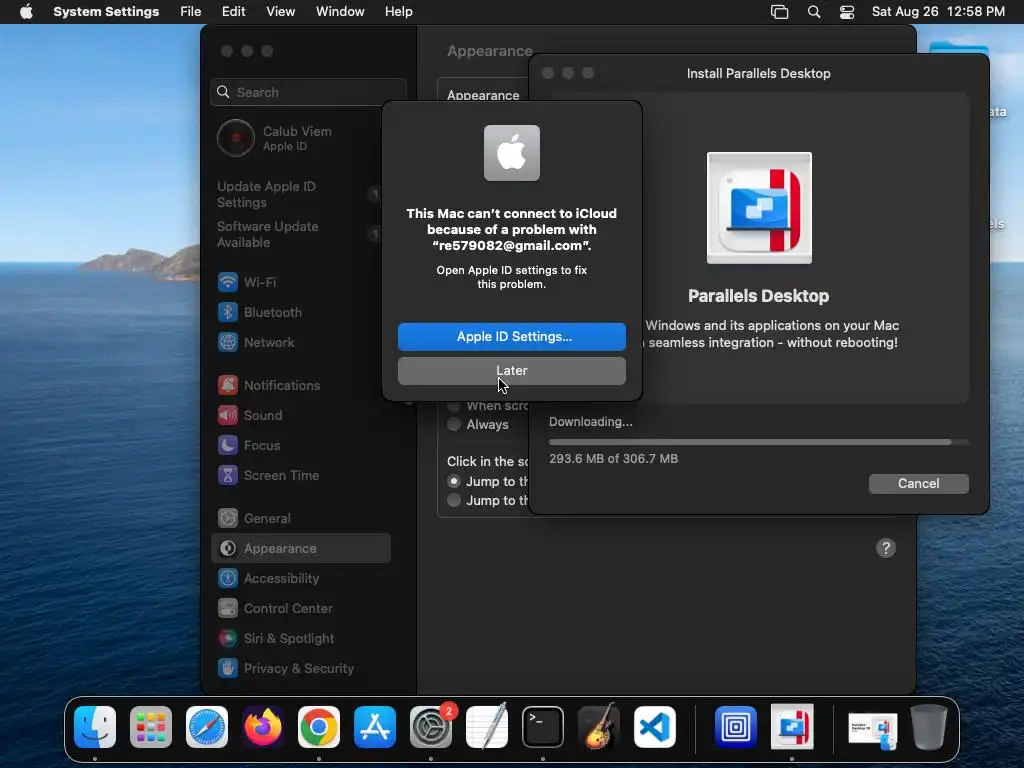Image resolution: width=1024 pixels, height=768 pixels.
Task: Open Network settings pane
Action: (300, 342)
